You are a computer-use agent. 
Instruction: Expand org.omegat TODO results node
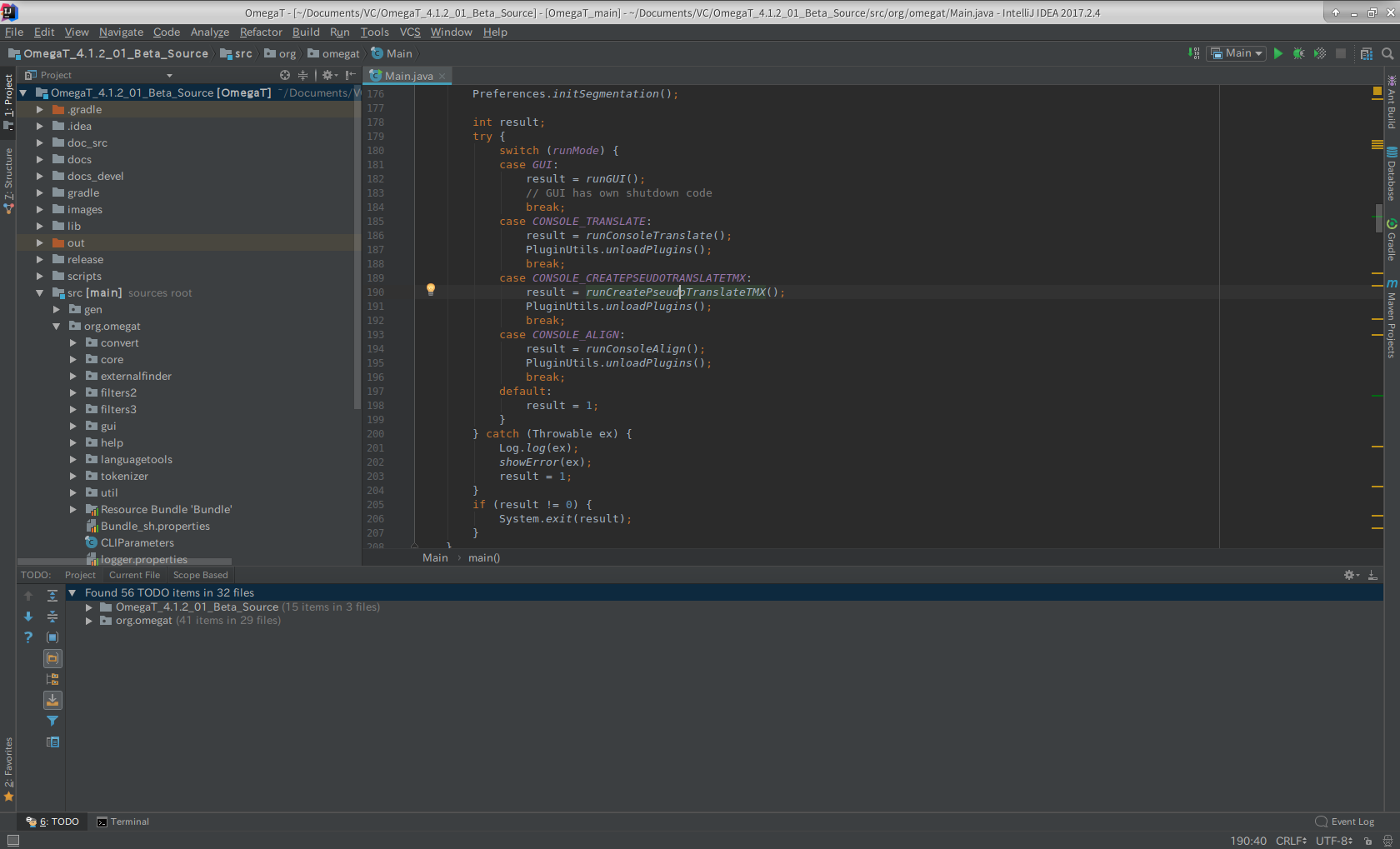pos(88,621)
